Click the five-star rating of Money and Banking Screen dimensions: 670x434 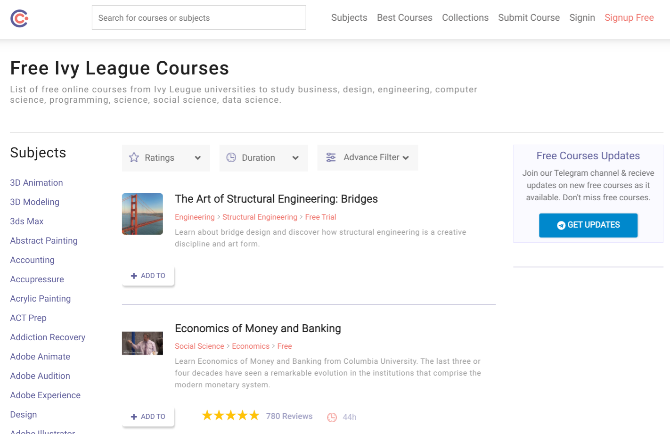click(x=231, y=416)
